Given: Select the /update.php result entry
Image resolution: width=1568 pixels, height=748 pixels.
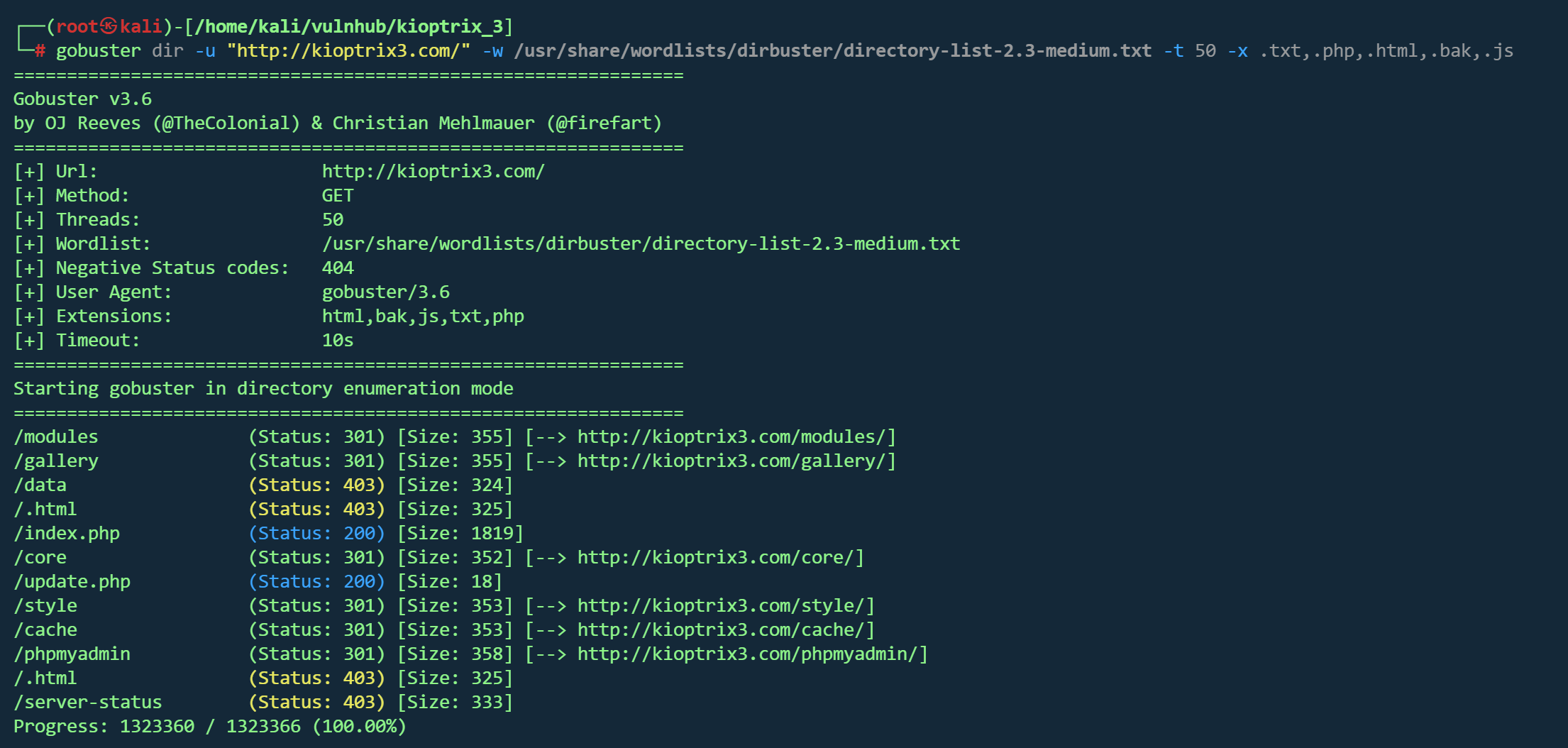Looking at the screenshot, I should [72, 581].
